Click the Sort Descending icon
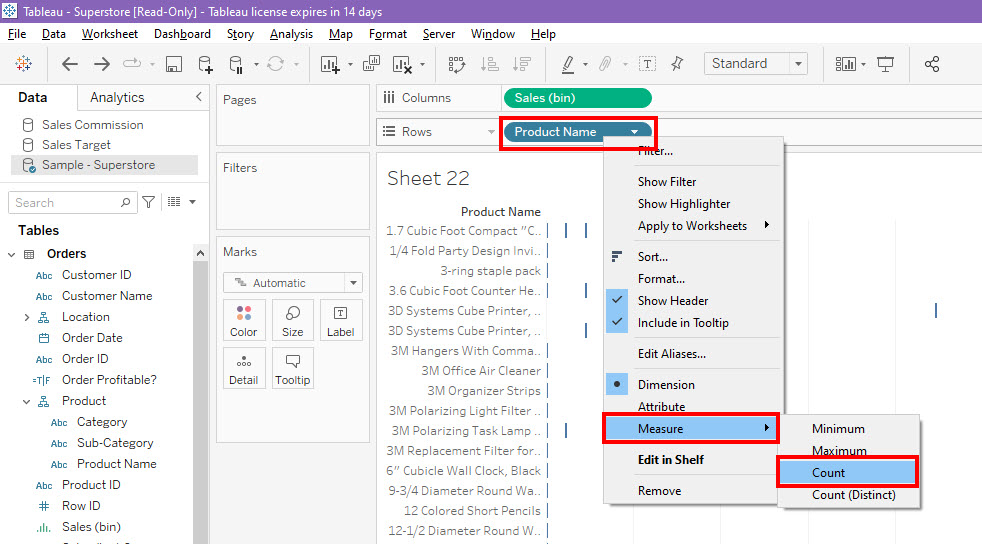 click(x=521, y=64)
